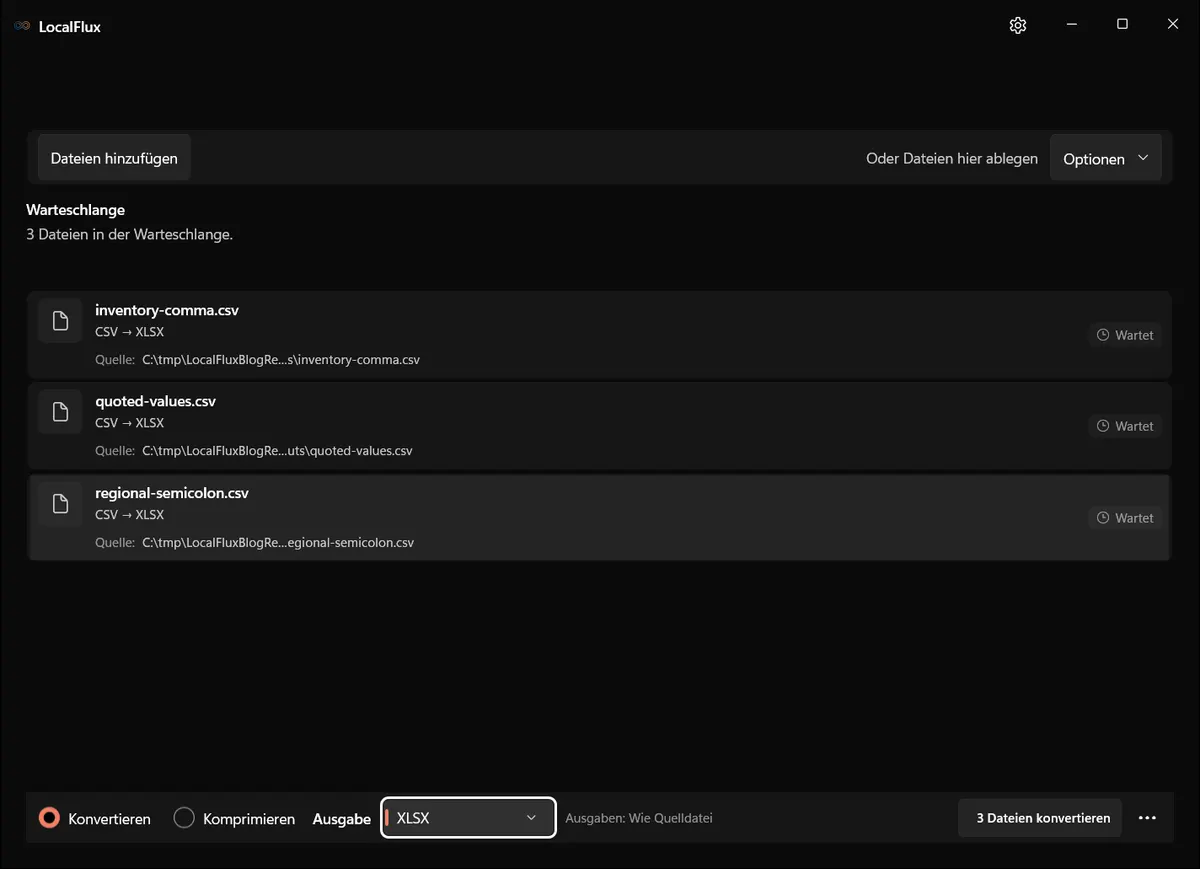
Task: Click the source path of inventory-comma.csv
Action: point(281,360)
